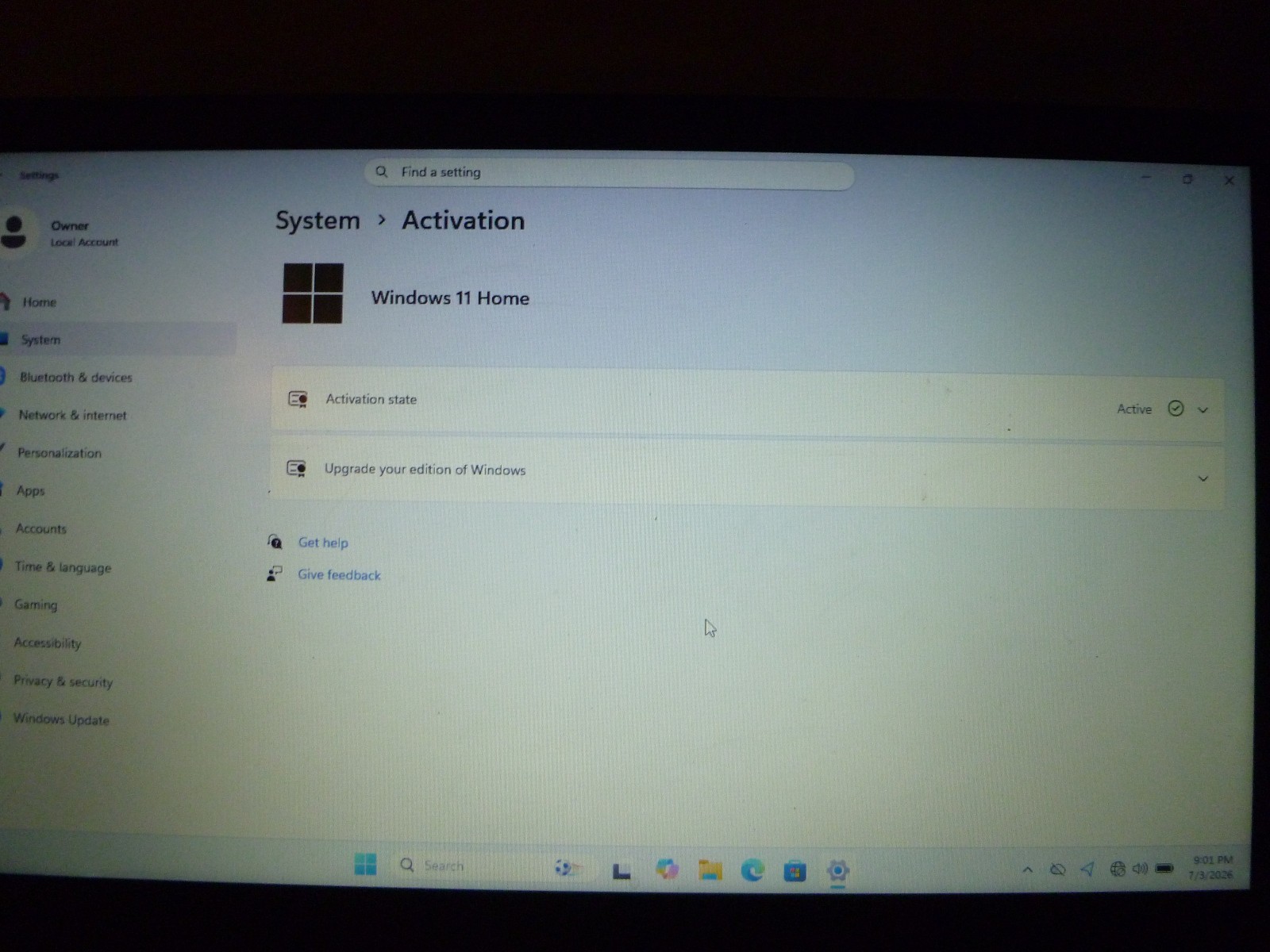
Task: Click the Active status text
Action: [x=1134, y=409]
